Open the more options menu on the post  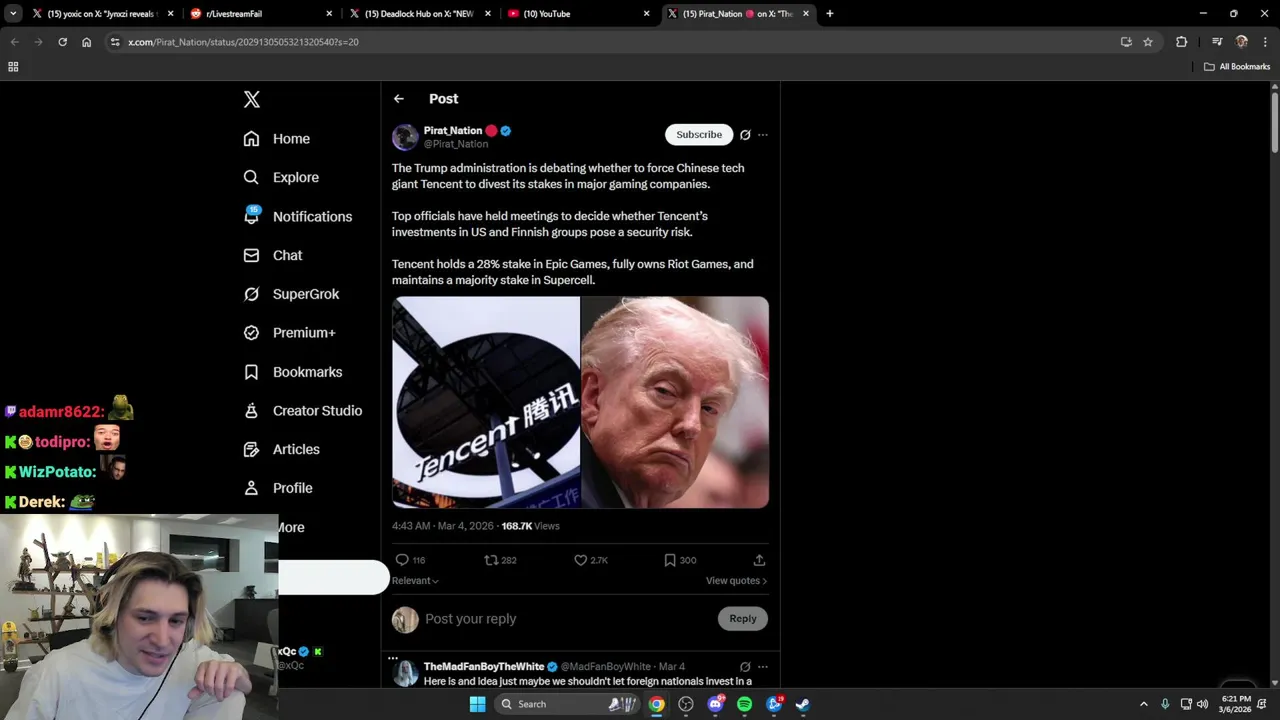pyautogui.click(x=763, y=134)
